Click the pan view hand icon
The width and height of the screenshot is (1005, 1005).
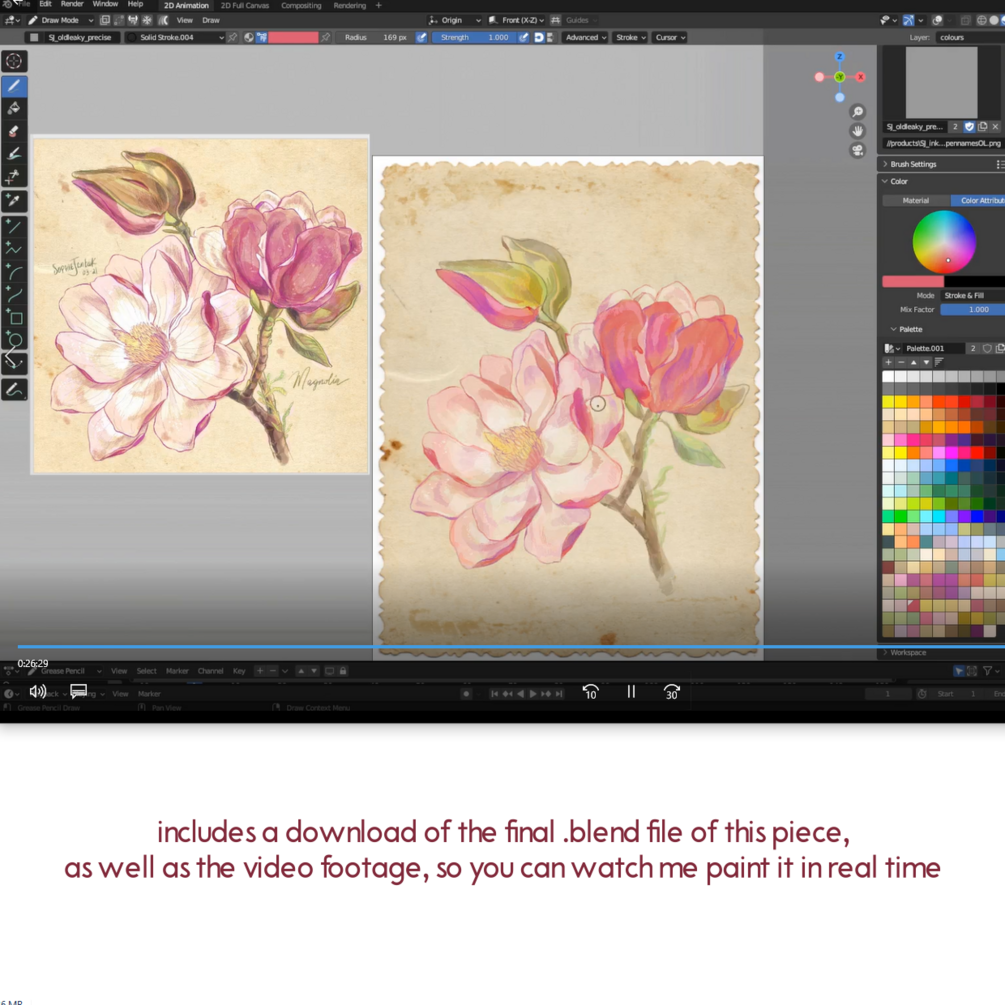(x=858, y=131)
